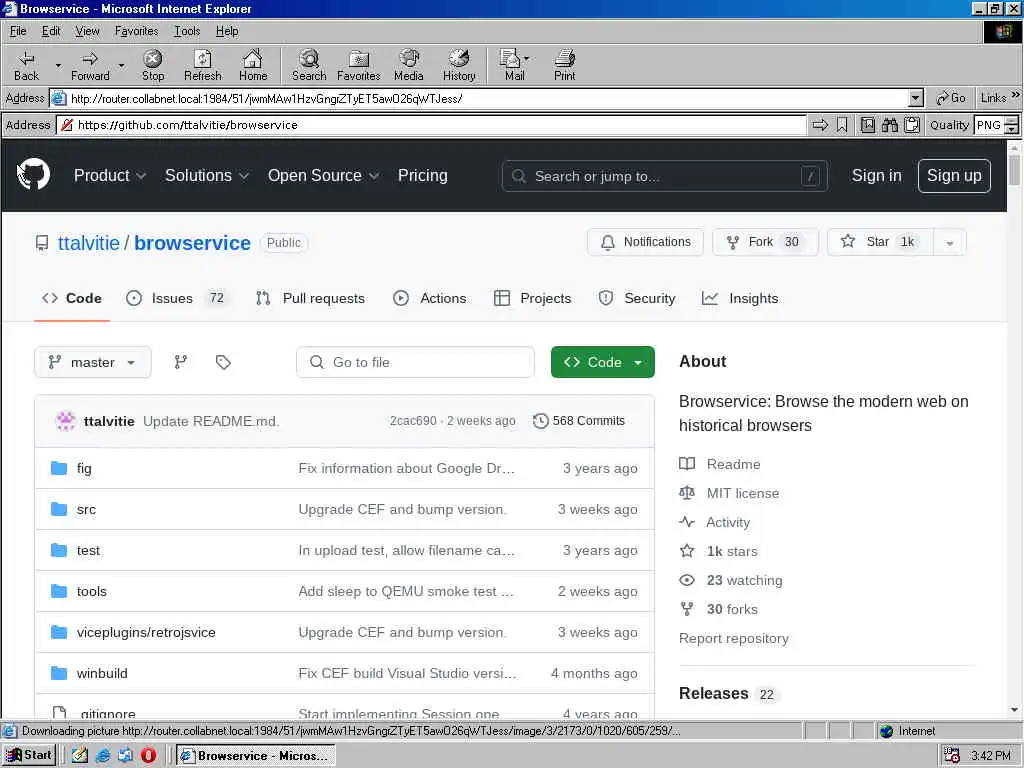
Task: Star the browservice repository
Action: tap(881, 242)
